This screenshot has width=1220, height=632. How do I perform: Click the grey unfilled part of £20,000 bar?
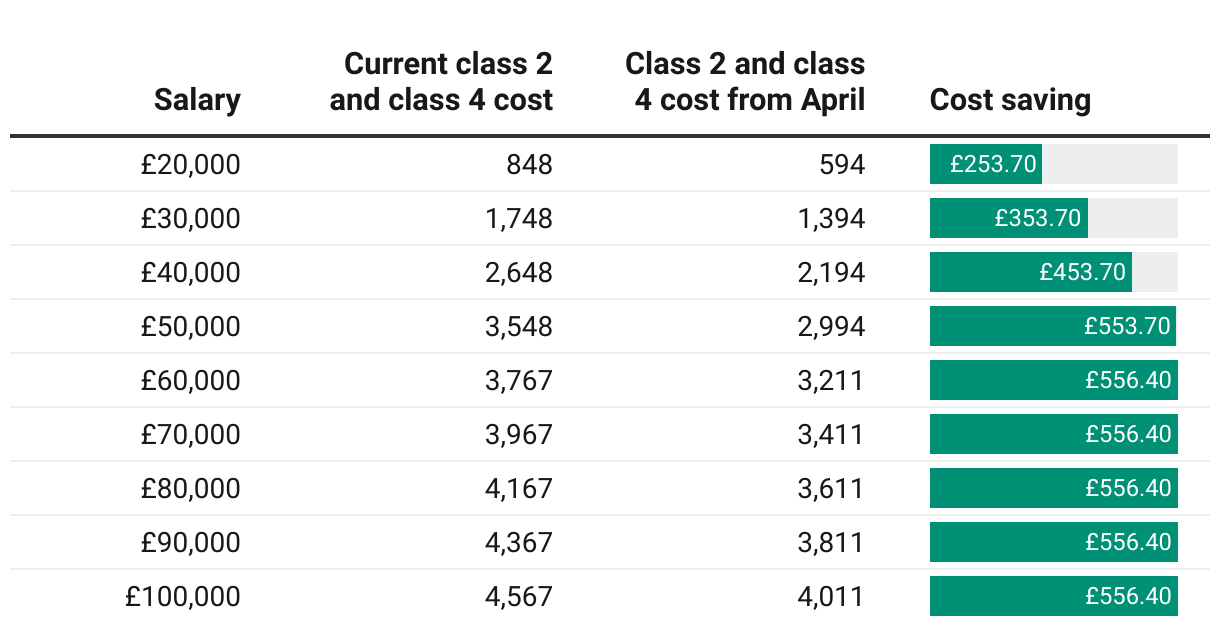[x=1110, y=164]
